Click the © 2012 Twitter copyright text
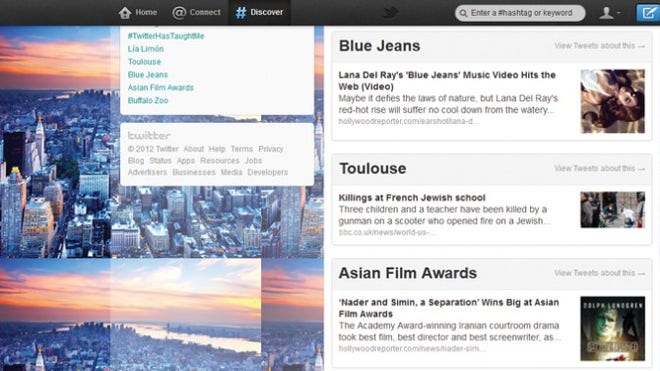This screenshot has width=660, height=371. (x=153, y=149)
